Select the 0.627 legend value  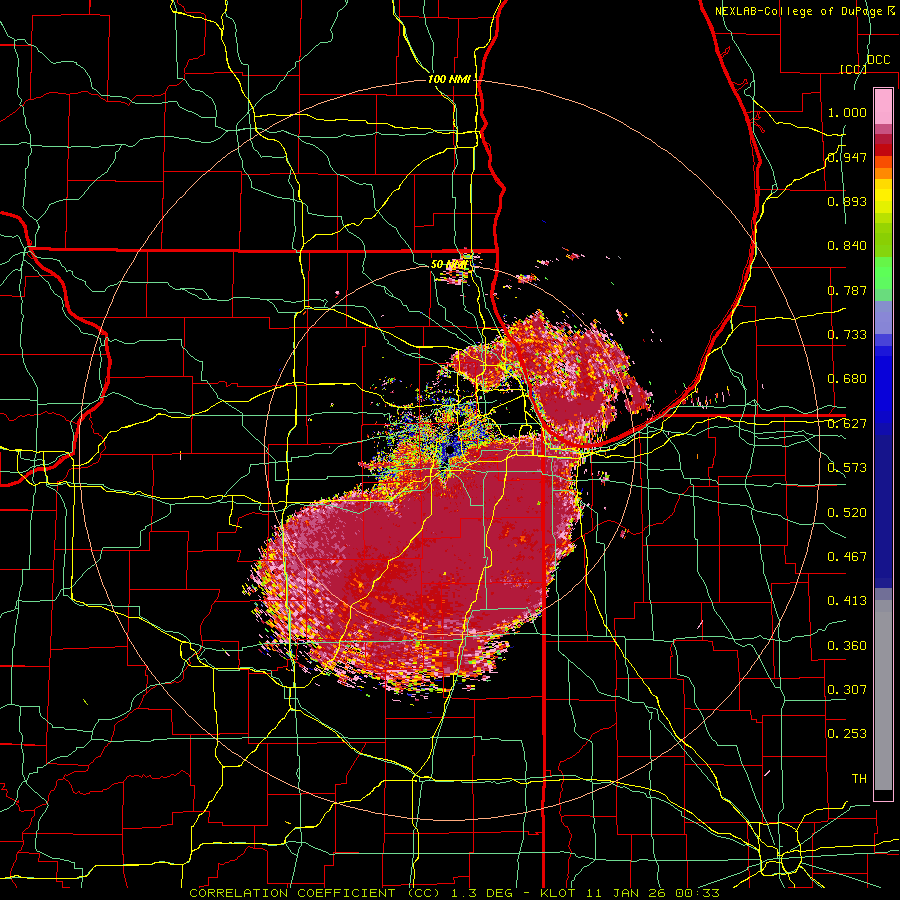[x=847, y=424]
